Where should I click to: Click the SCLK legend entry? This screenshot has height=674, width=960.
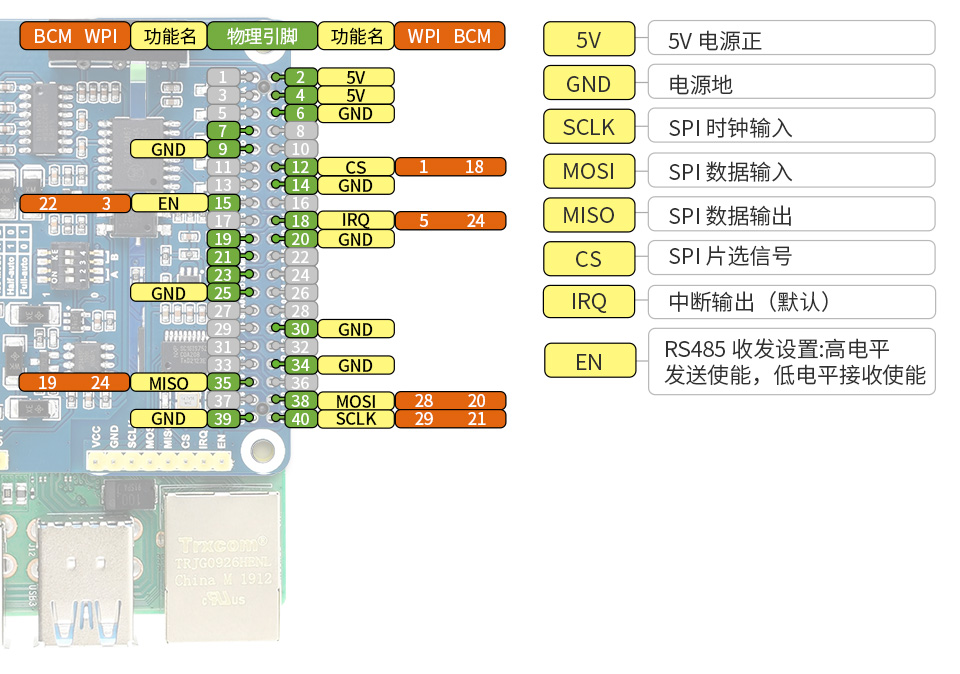point(588,127)
